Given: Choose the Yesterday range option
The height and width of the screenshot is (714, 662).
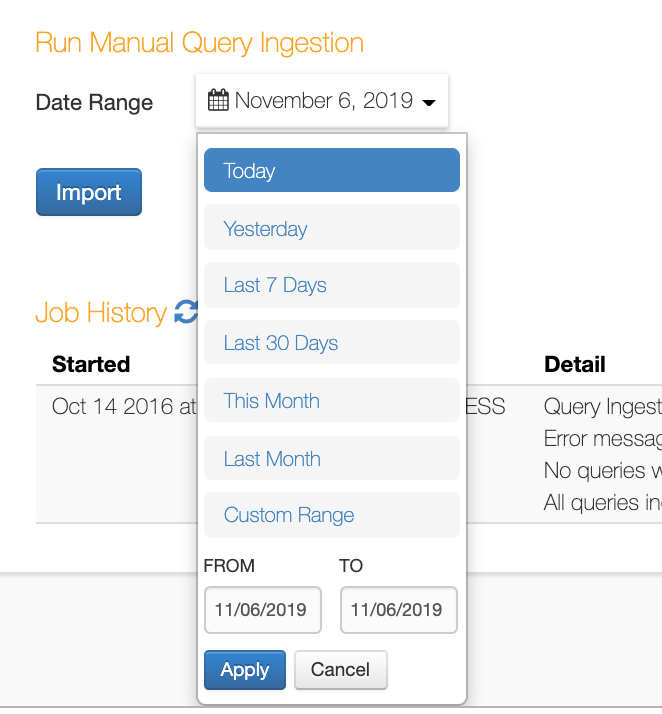Looking at the screenshot, I should pos(331,227).
